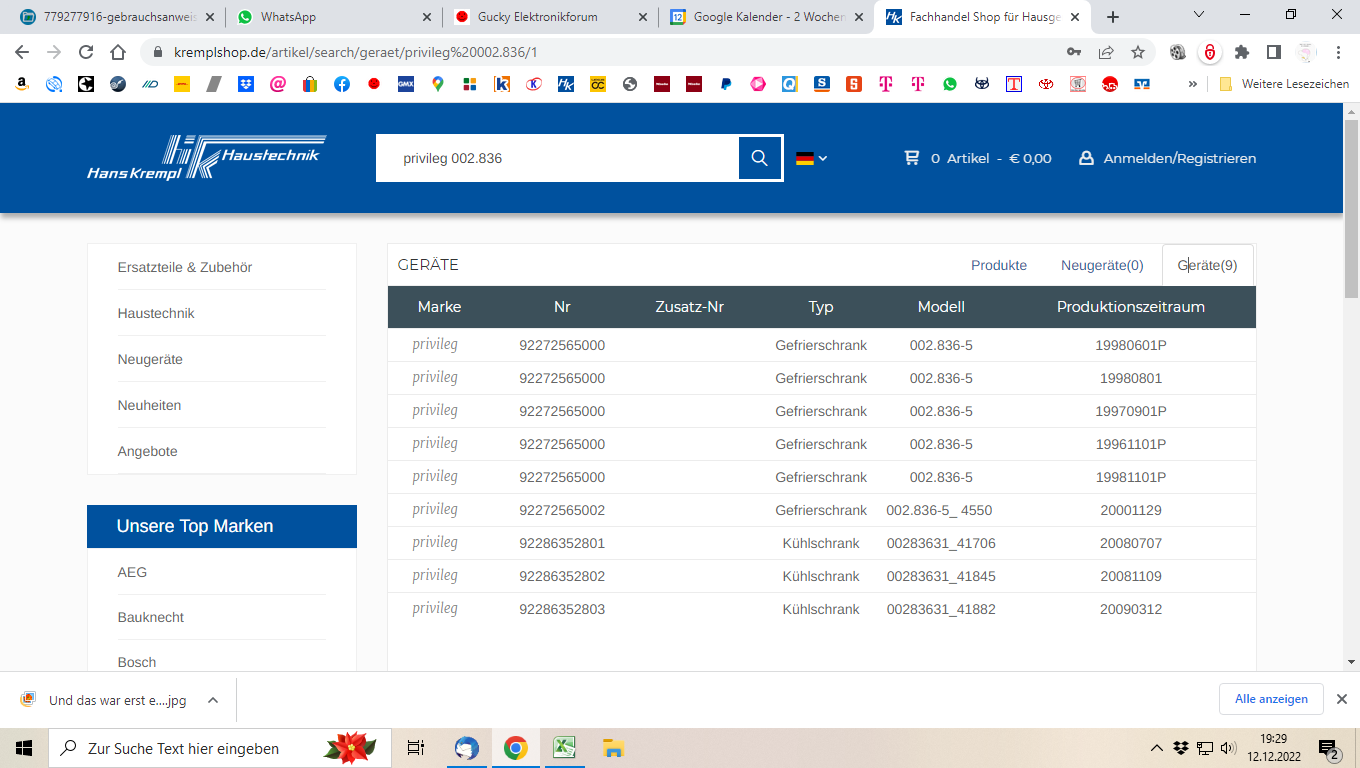This screenshot has height=768, width=1360.
Task: Select row with Produktionszeitraum 20090312
Action: 821,609
